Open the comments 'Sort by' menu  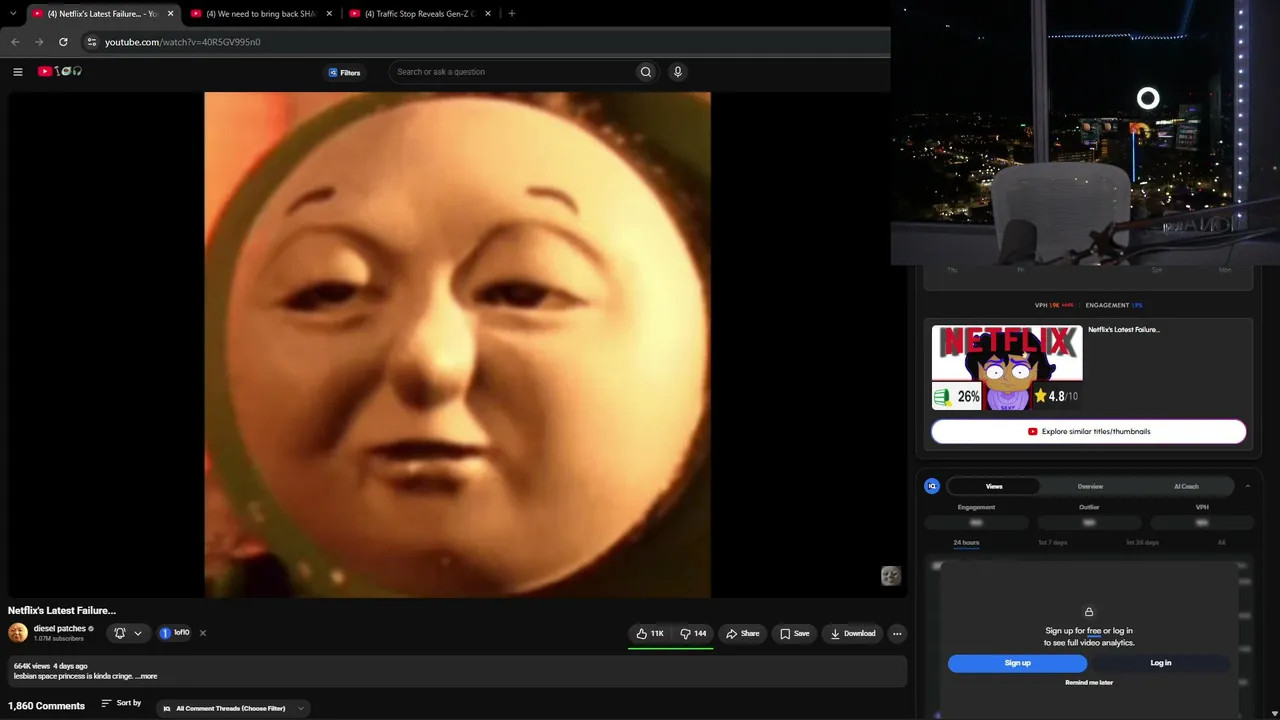[x=121, y=704]
